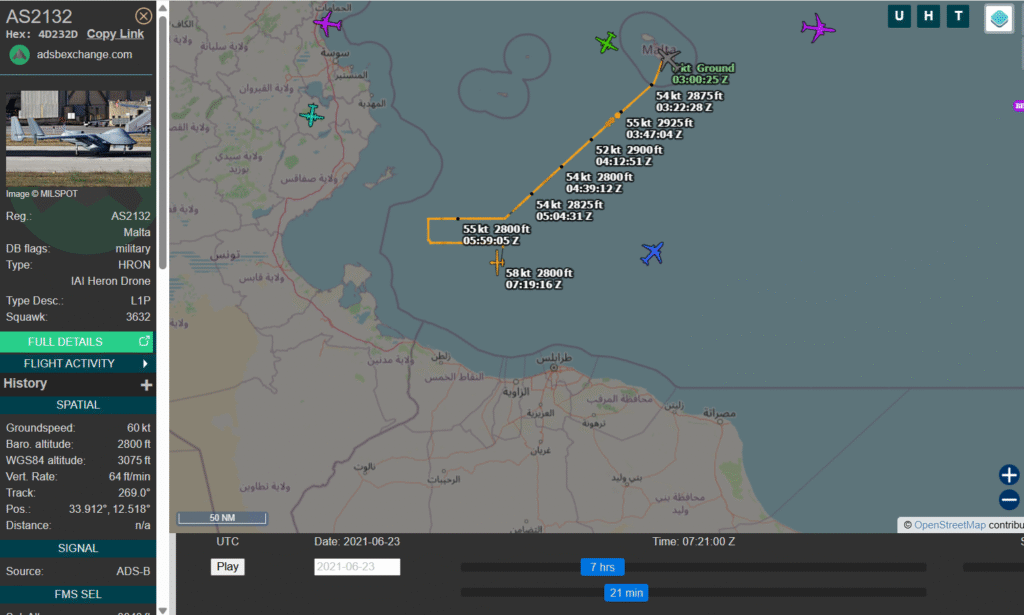The width and height of the screenshot is (1024, 615).
Task: Click the replay date input field
Action: [x=357, y=567]
